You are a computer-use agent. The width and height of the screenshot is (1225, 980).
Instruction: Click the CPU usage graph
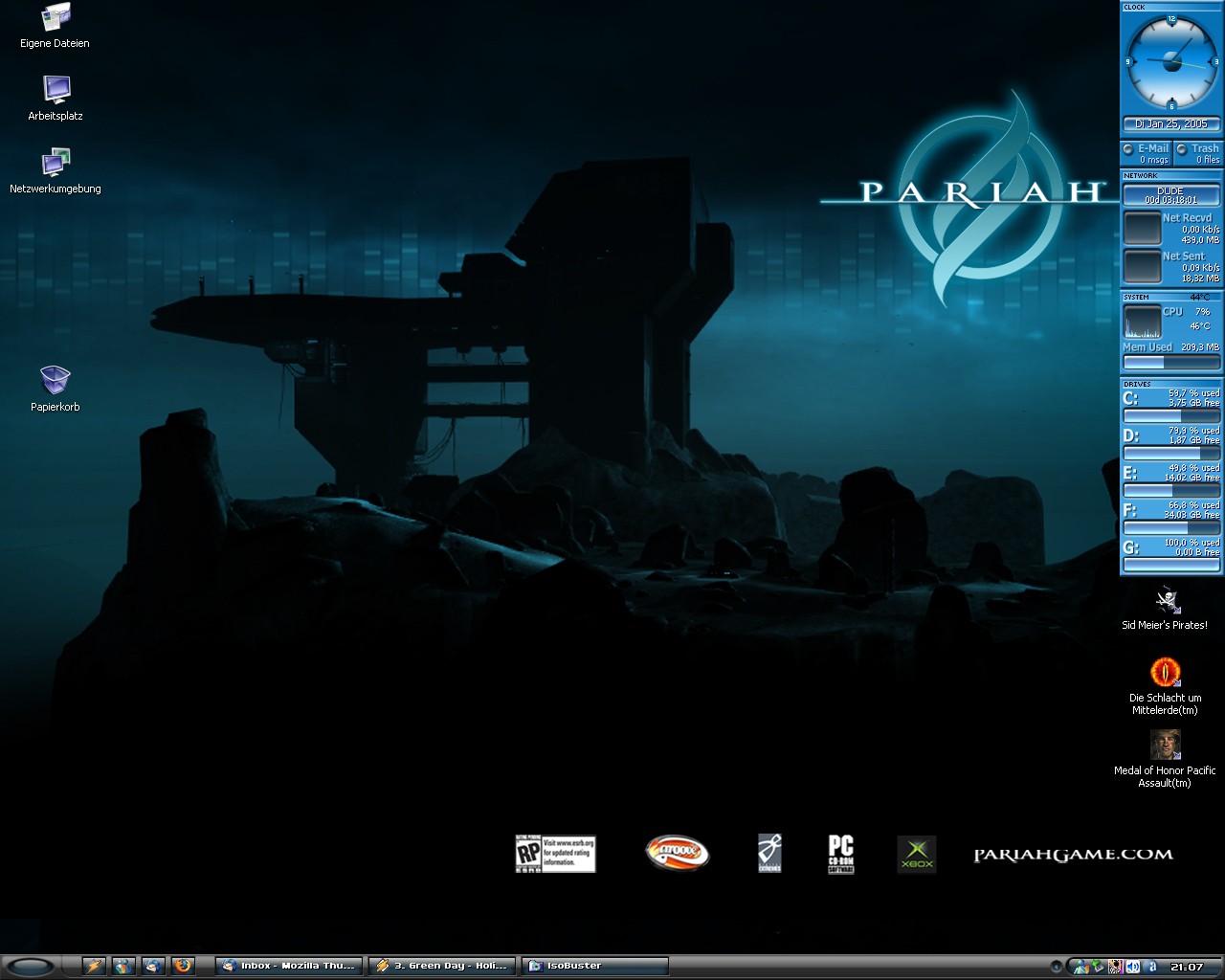[1142, 322]
